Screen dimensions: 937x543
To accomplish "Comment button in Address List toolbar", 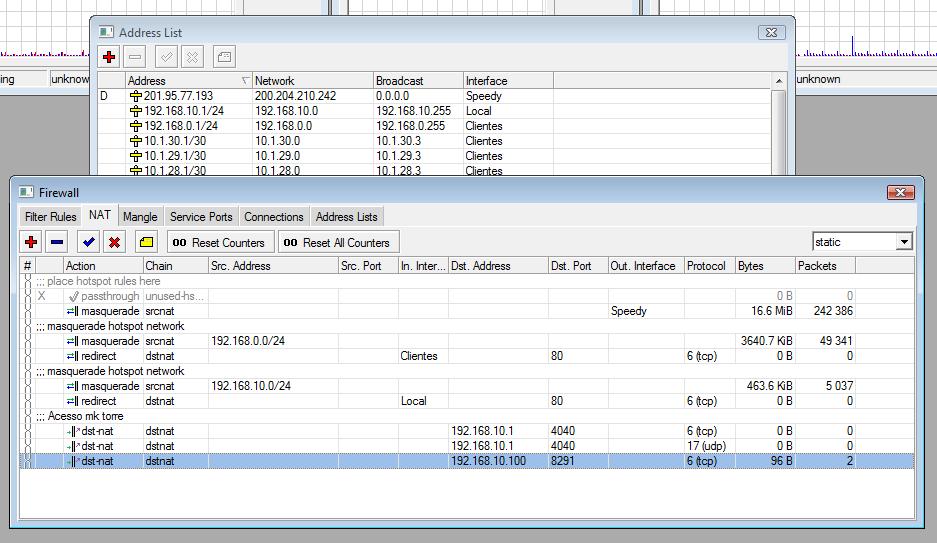I will (224, 57).
